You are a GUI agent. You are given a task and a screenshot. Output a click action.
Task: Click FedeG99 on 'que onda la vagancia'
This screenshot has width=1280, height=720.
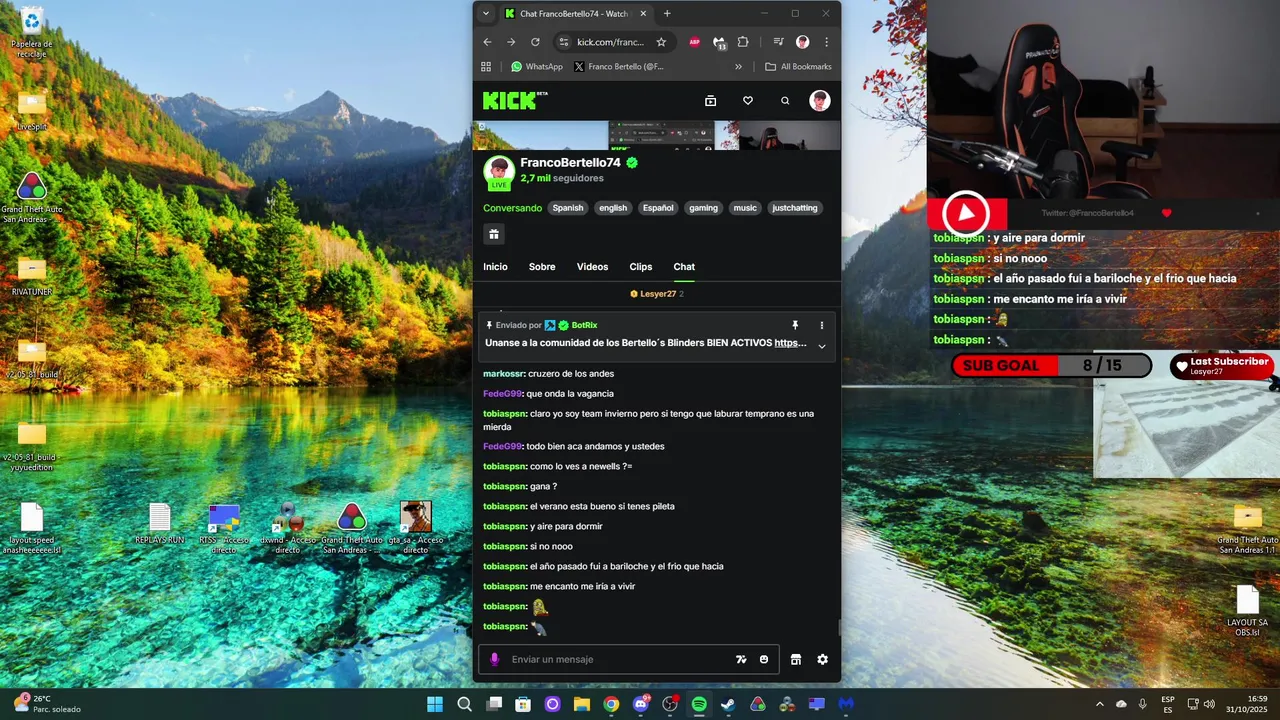502,394
